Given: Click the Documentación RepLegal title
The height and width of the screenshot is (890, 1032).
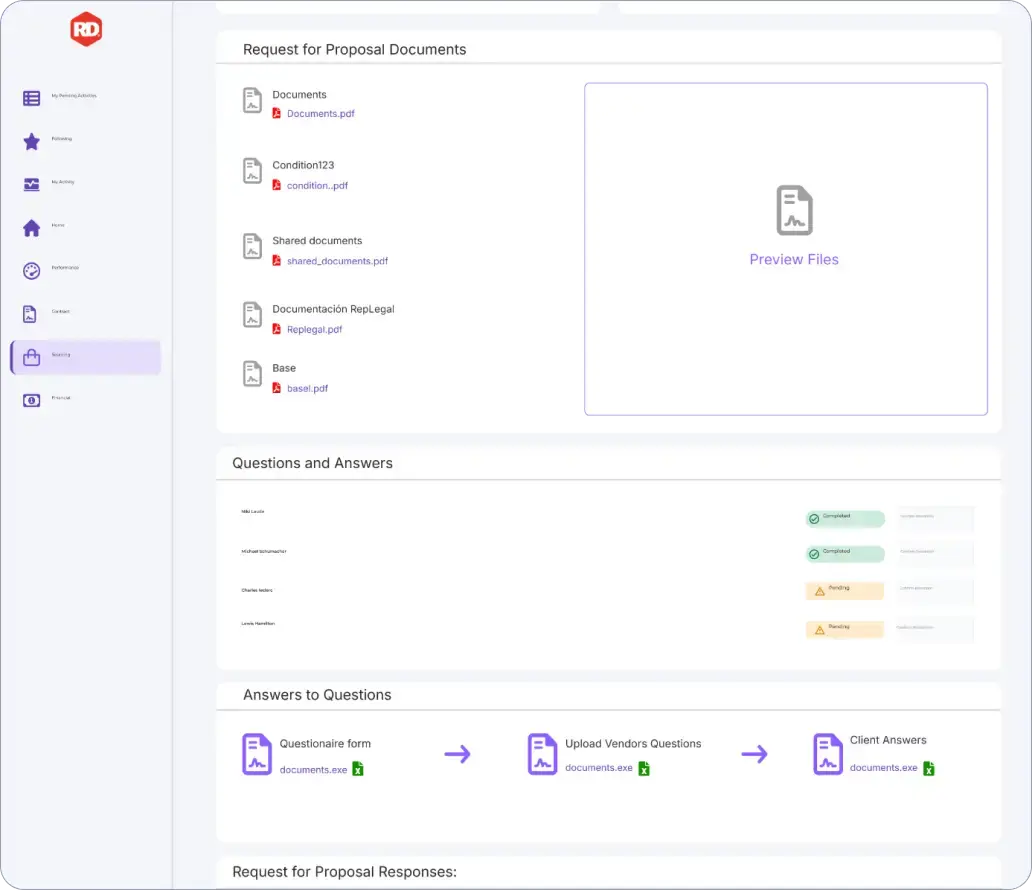Looking at the screenshot, I should [x=334, y=309].
